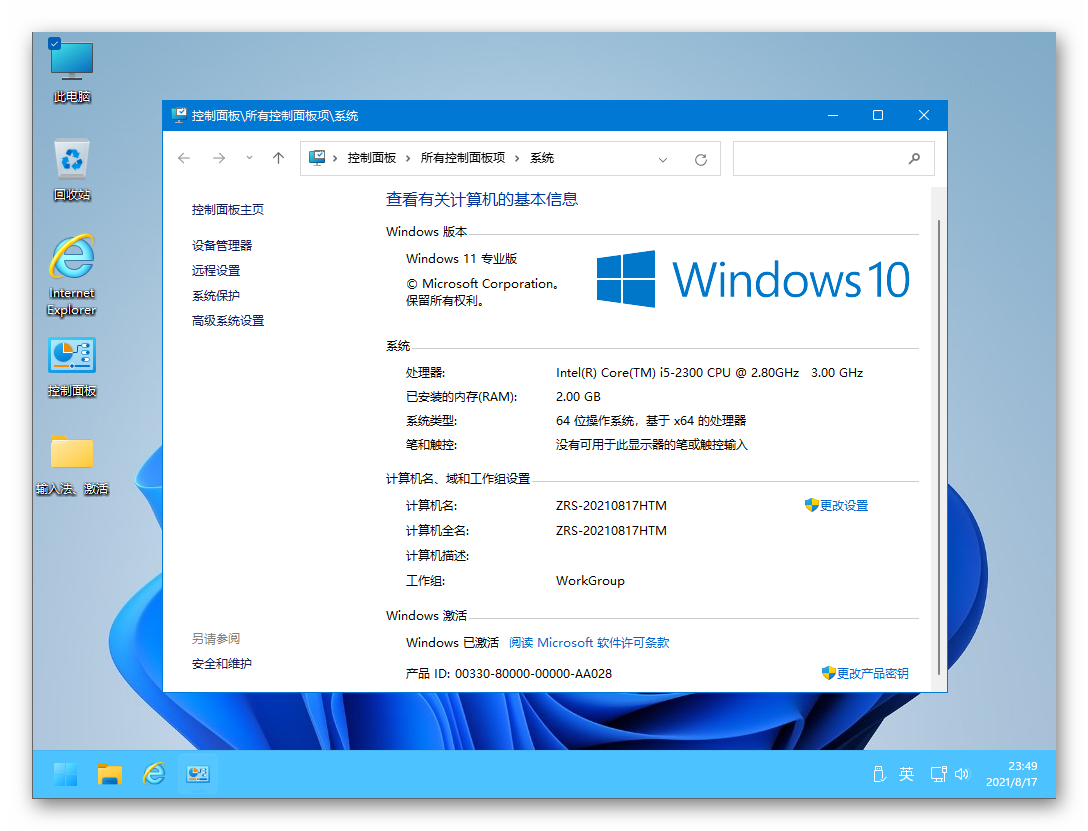Navigate to 所有控制面板项 breadcrumb
Viewport: 1088px width, 831px height.
tap(463, 158)
